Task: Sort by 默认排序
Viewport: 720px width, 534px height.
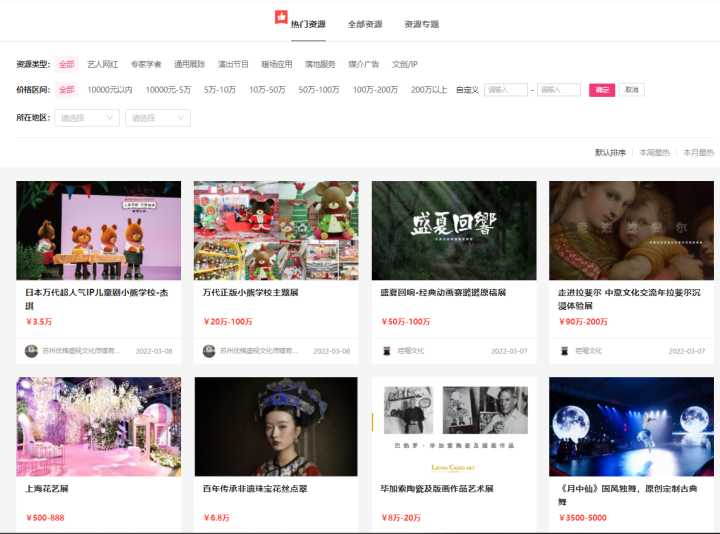Action: coord(610,152)
